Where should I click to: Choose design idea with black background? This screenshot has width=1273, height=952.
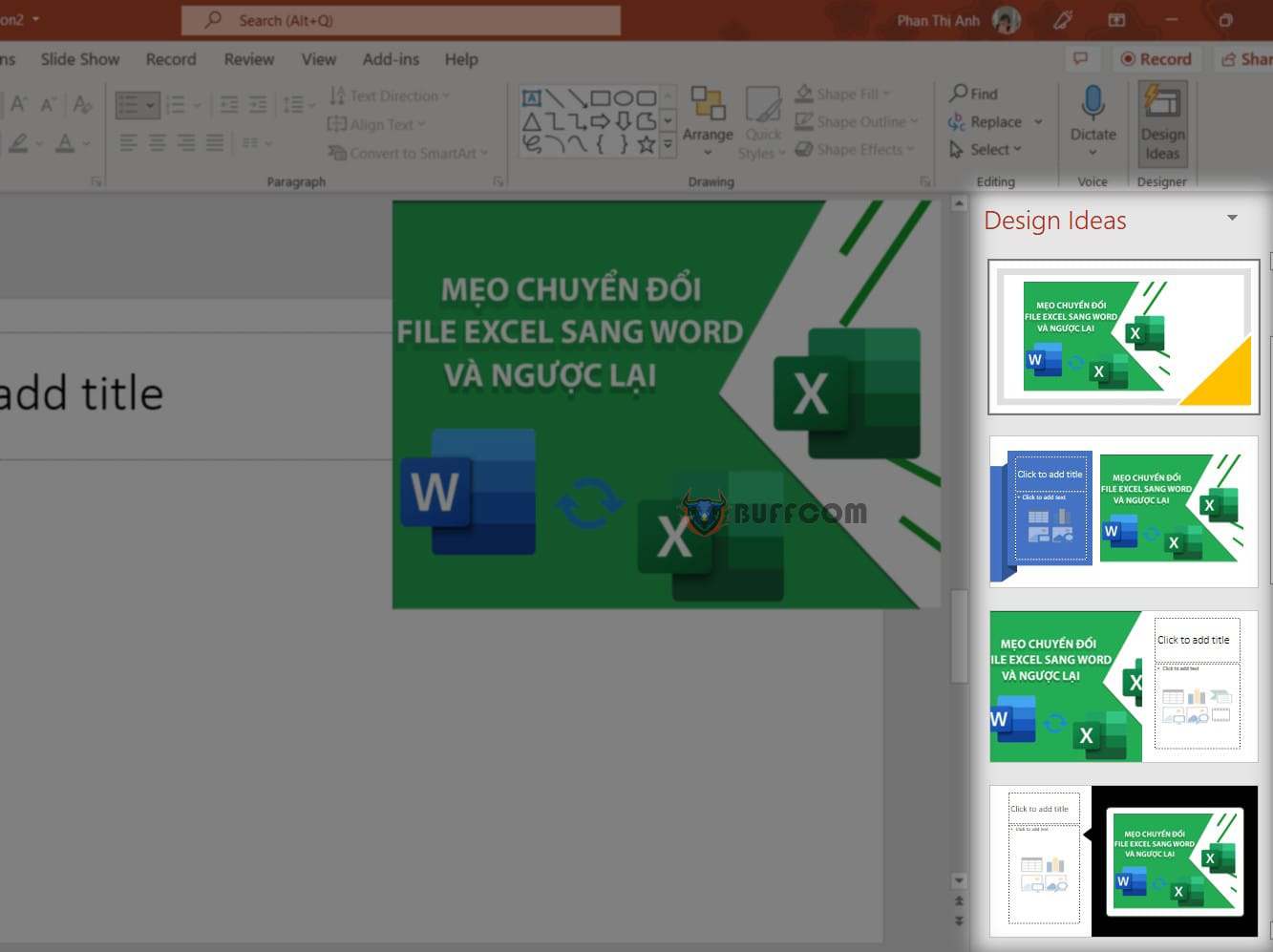[1123, 861]
